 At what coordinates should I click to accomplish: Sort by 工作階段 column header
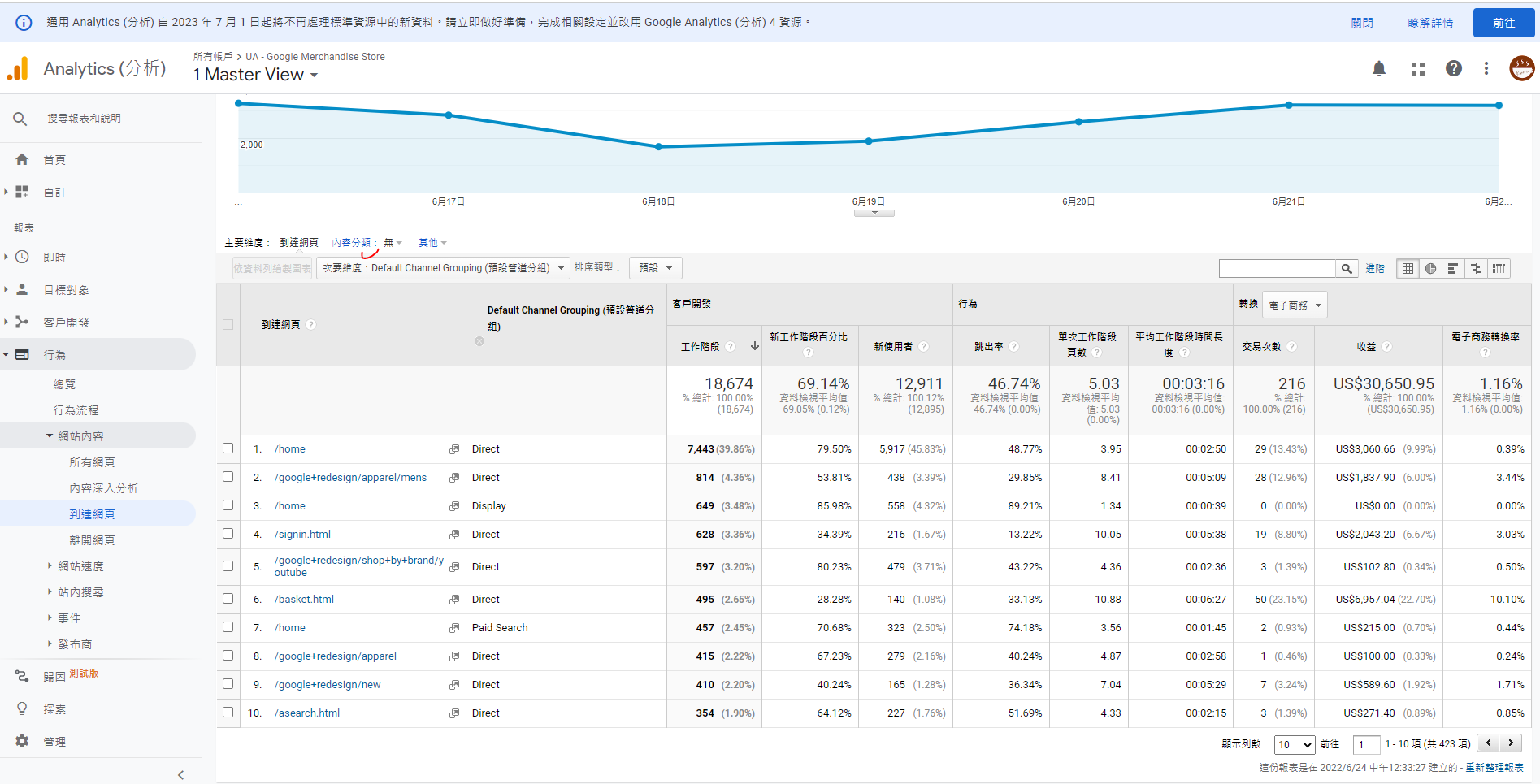pos(701,347)
